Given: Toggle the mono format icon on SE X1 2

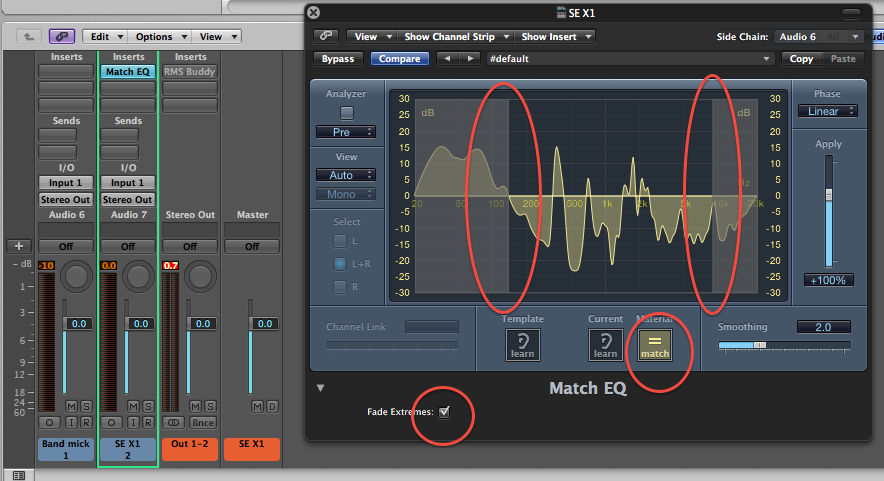Looking at the screenshot, I should pos(112,422).
